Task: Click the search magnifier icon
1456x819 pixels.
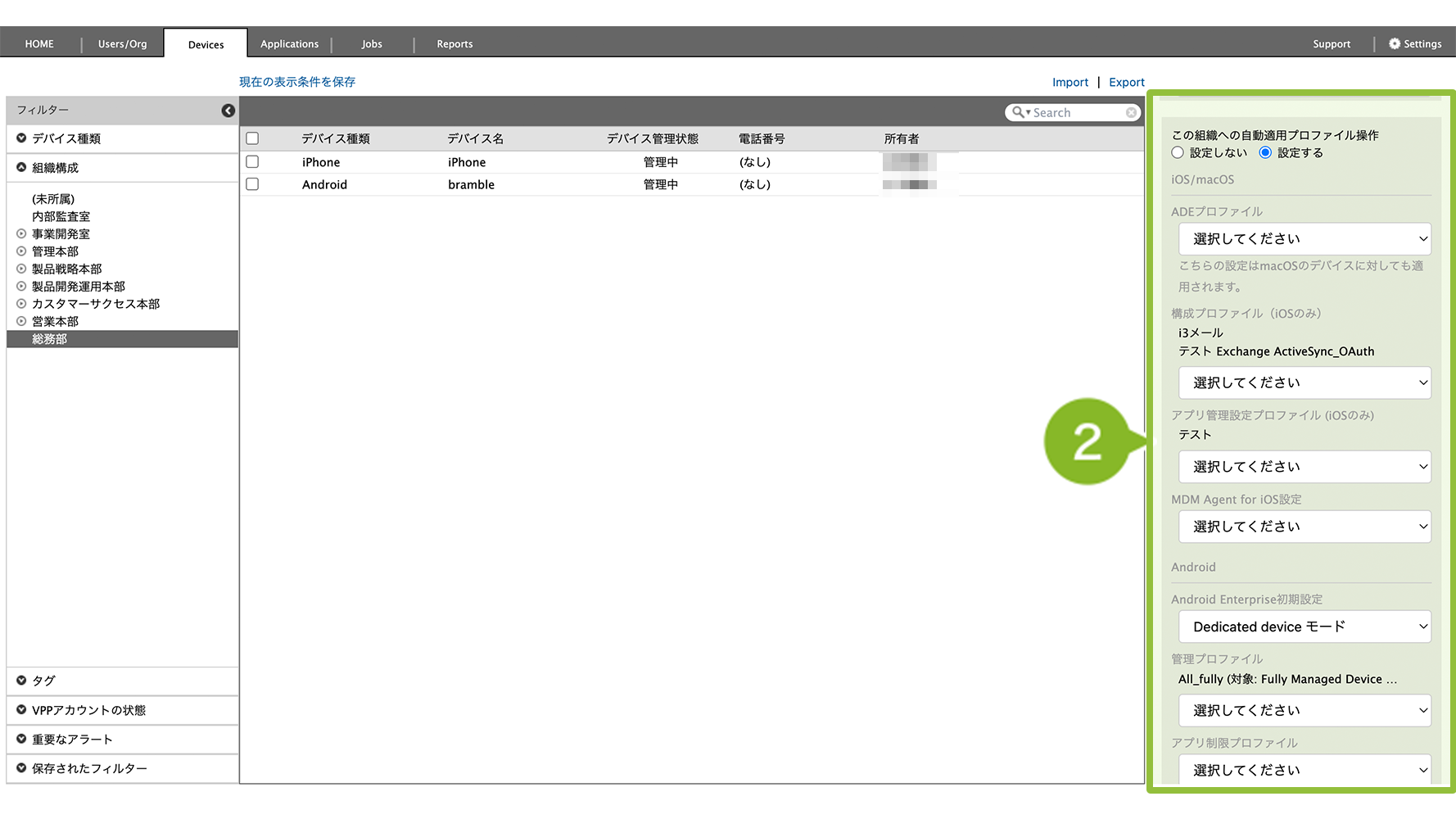Action: pos(1018,112)
